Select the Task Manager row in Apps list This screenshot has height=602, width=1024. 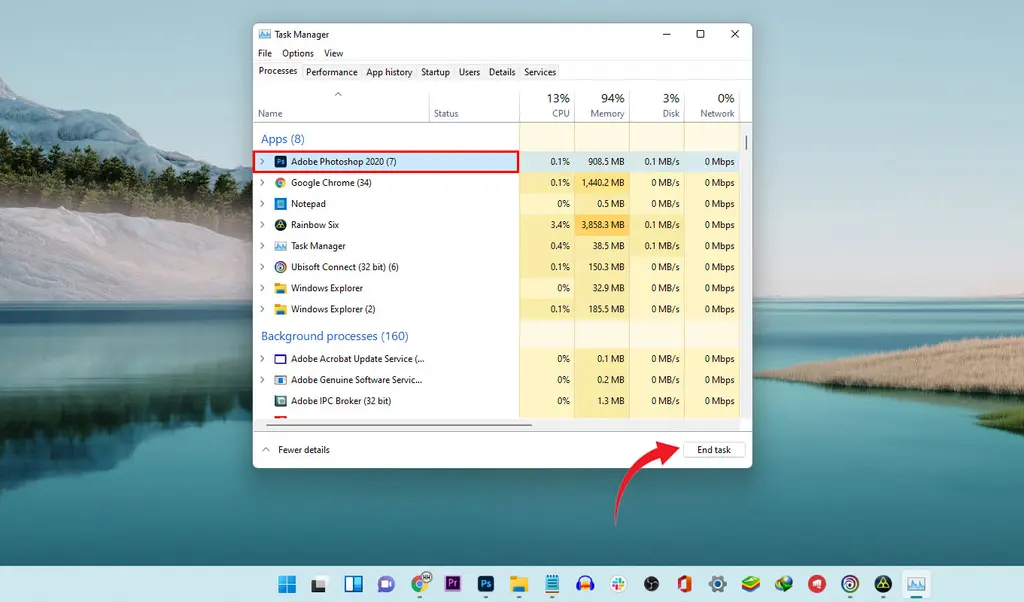tap(496, 246)
